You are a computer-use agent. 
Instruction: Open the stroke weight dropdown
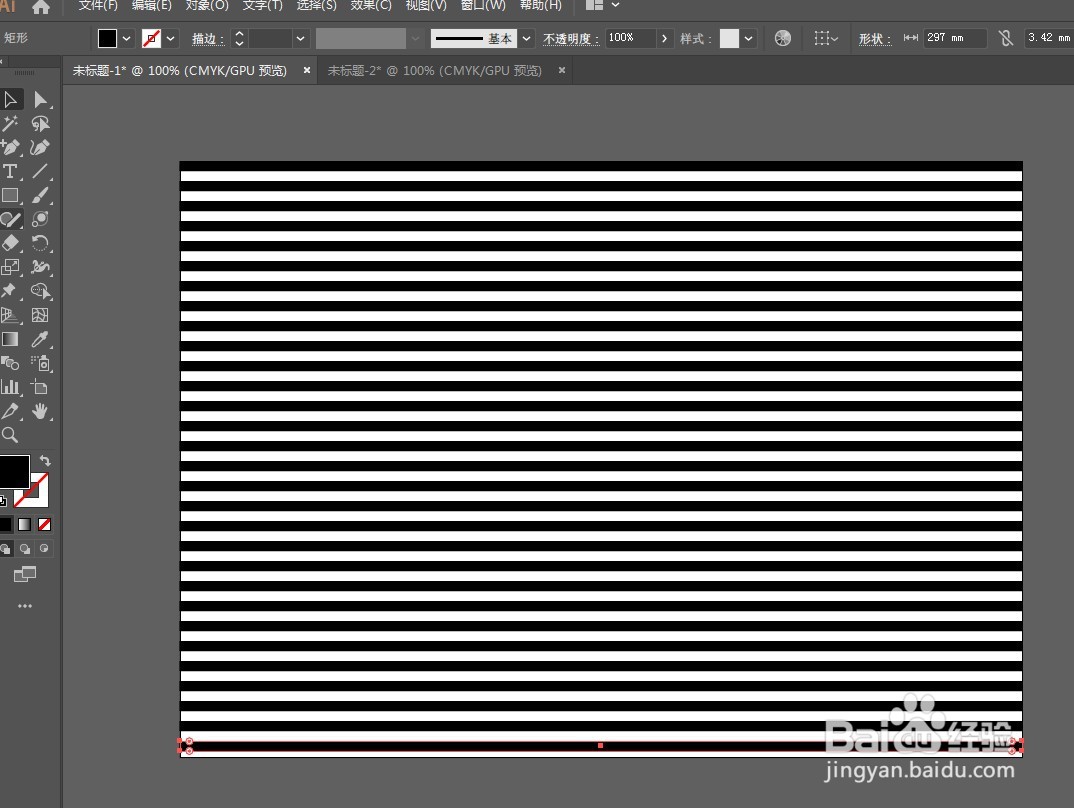(x=300, y=38)
